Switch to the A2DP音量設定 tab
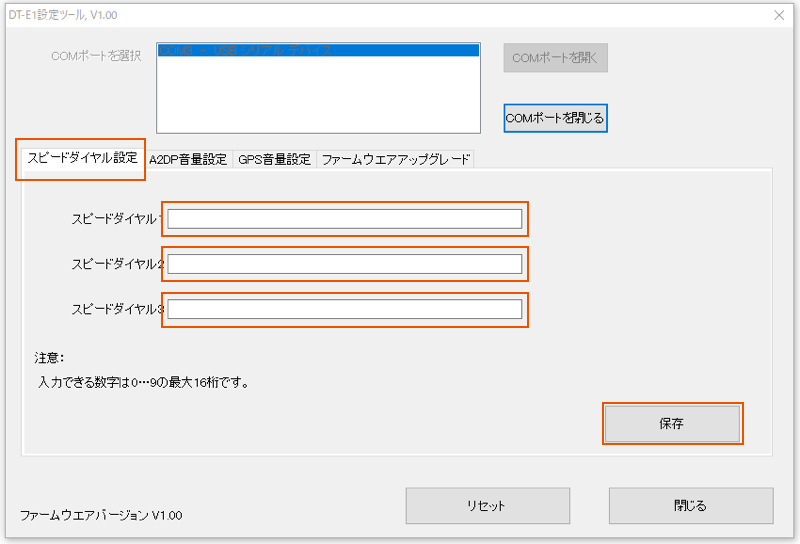 pos(188,159)
